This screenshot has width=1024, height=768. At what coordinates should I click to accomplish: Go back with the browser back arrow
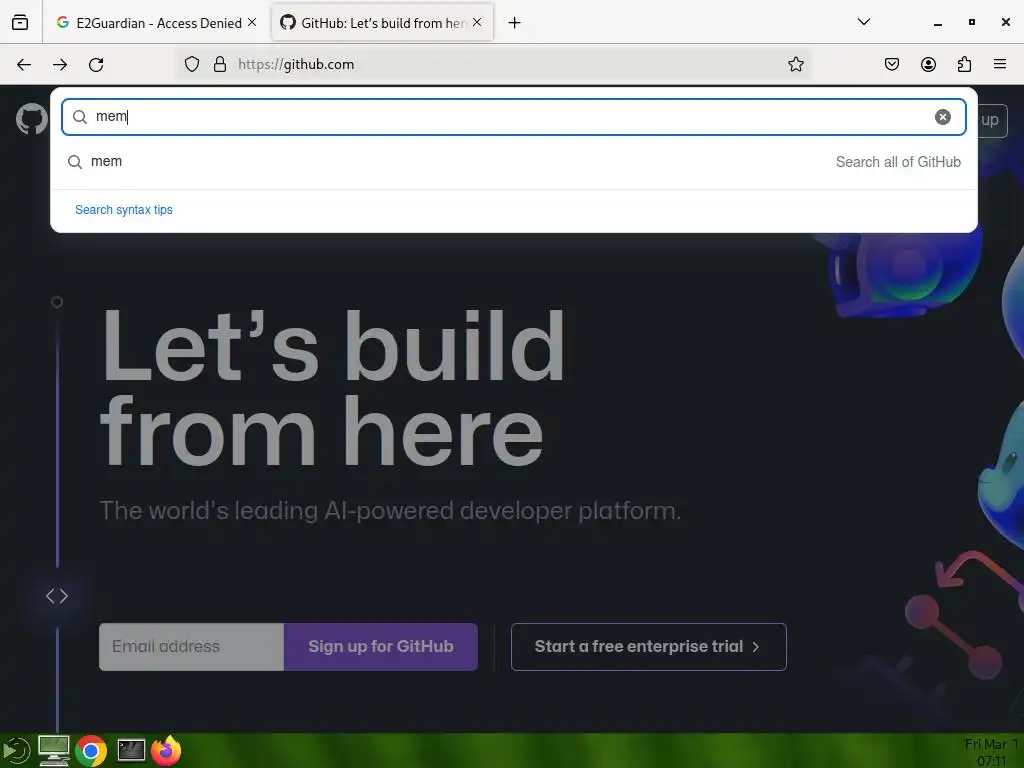pos(24,65)
